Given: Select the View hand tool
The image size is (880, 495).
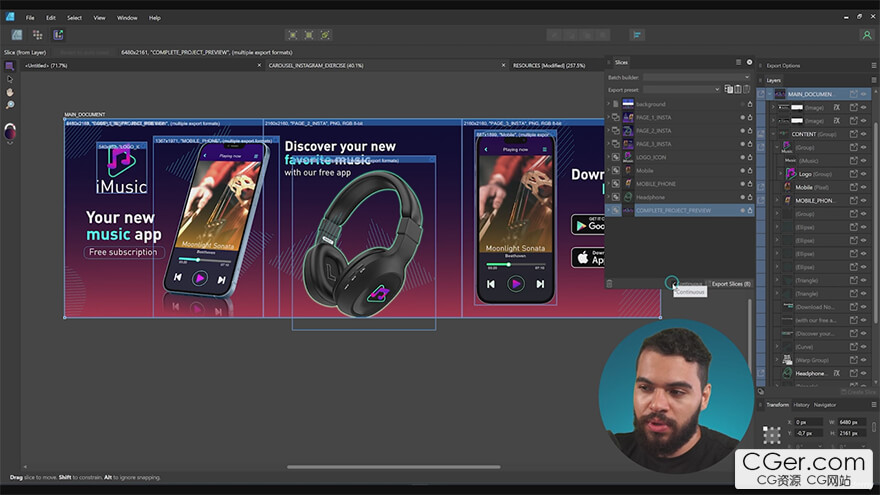Looking at the screenshot, I should (x=10, y=92).
